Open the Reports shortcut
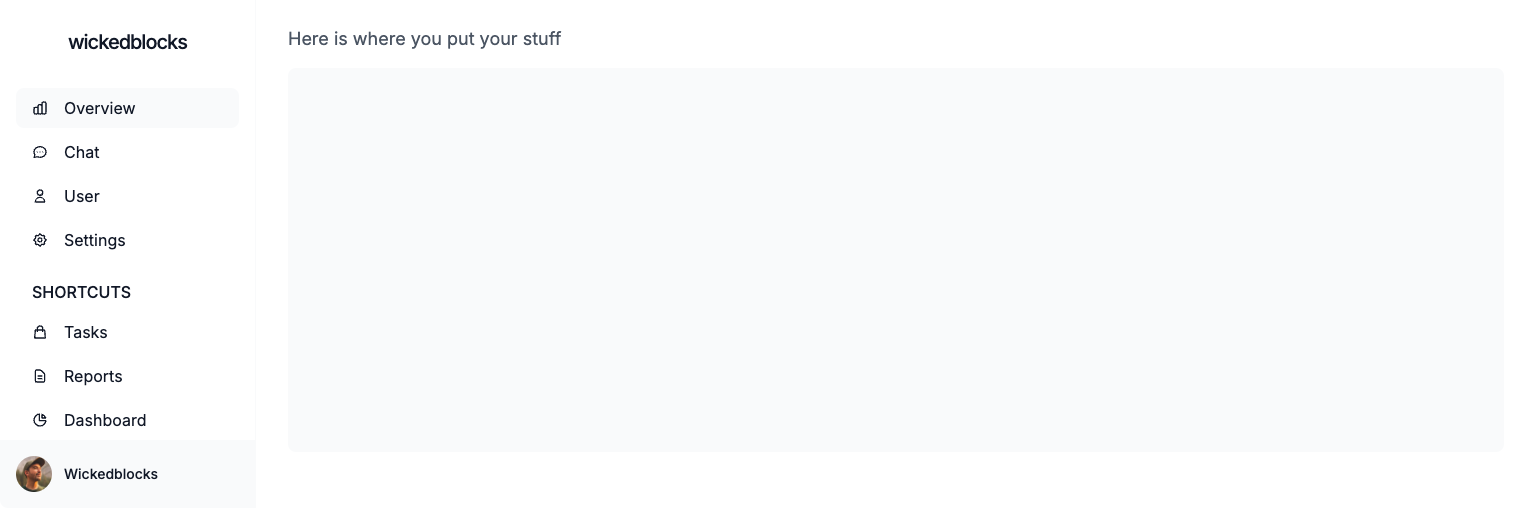The image size is (1536, 508). (x=127, y=376)
